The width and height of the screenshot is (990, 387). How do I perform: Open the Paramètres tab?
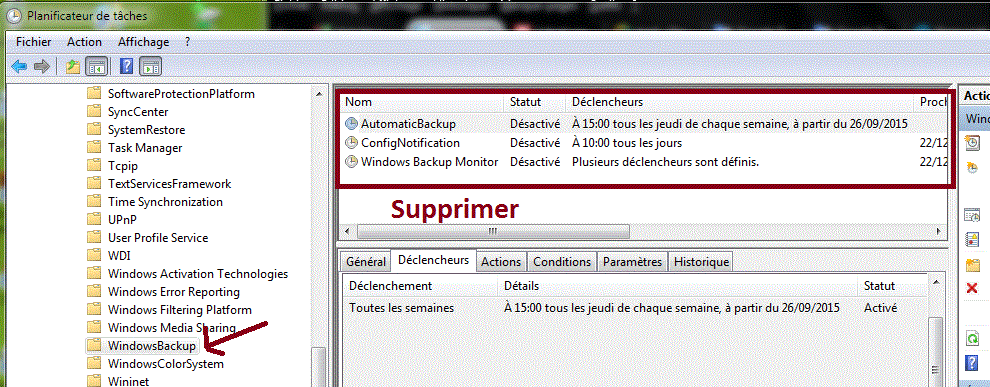(x=633, y=261)
